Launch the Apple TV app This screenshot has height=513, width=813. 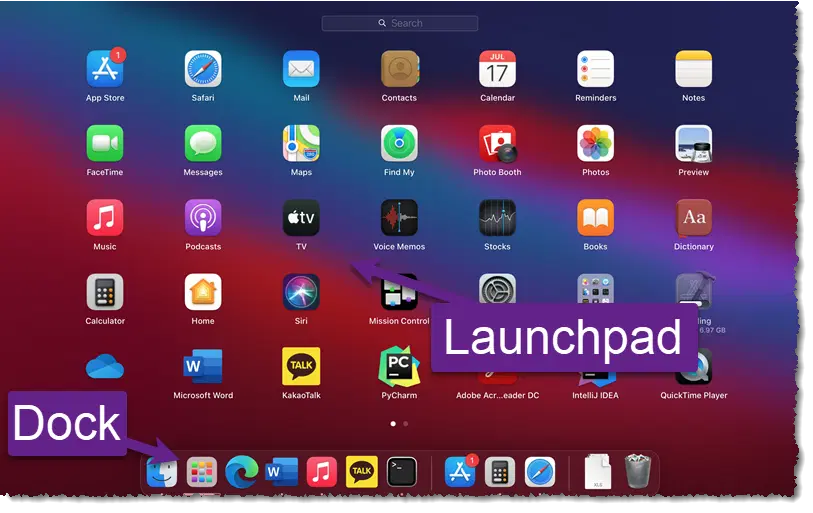[x=301, y=218]
